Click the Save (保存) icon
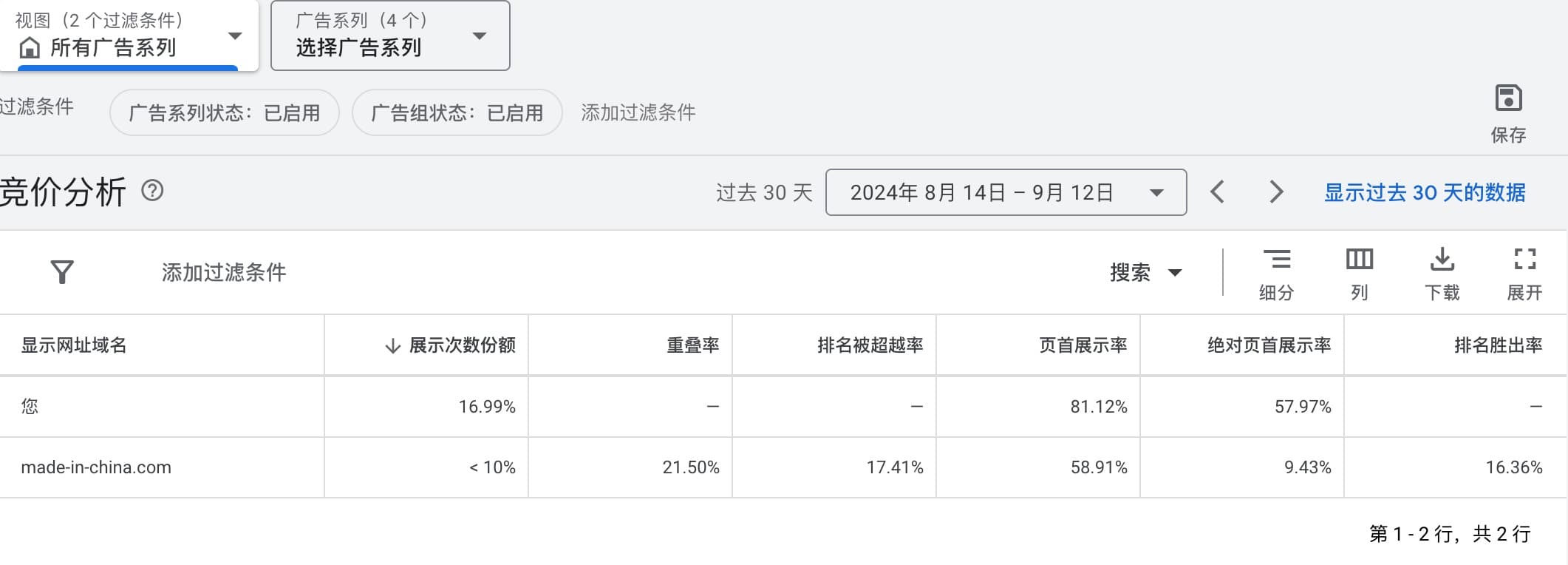The height and width of the screenshot is (565, 1568). (x=1508, y=98)
